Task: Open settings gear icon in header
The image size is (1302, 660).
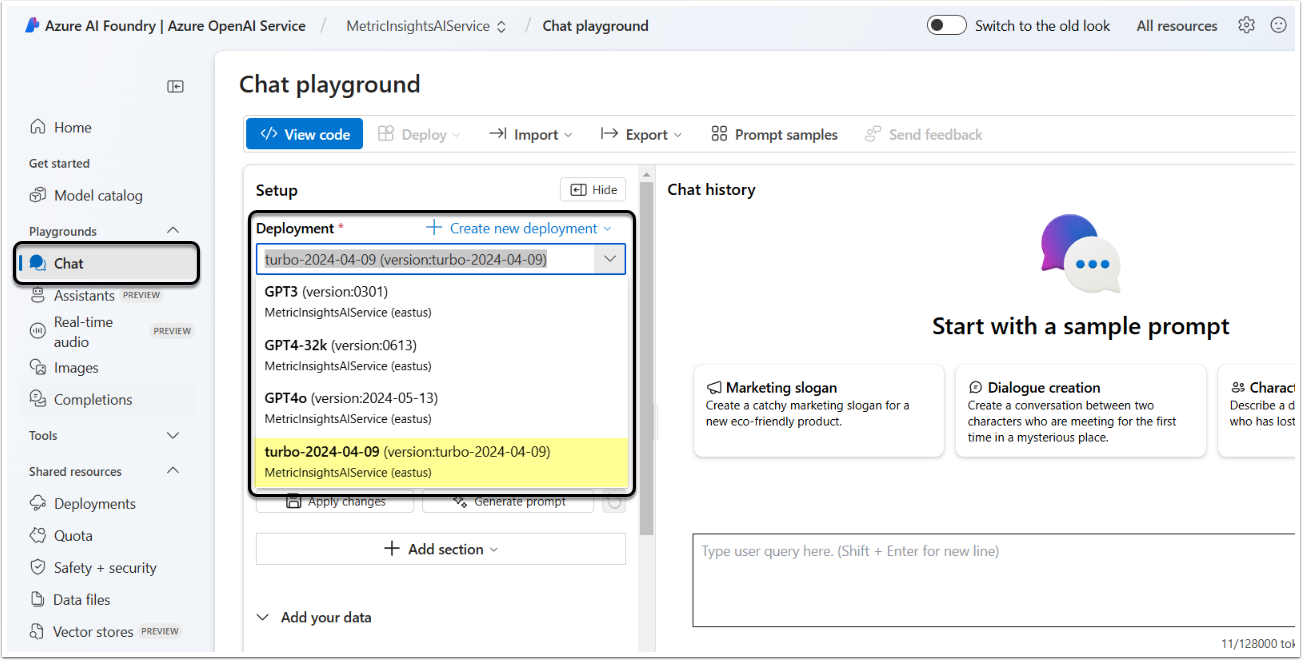Action: tap(1246, 25)
